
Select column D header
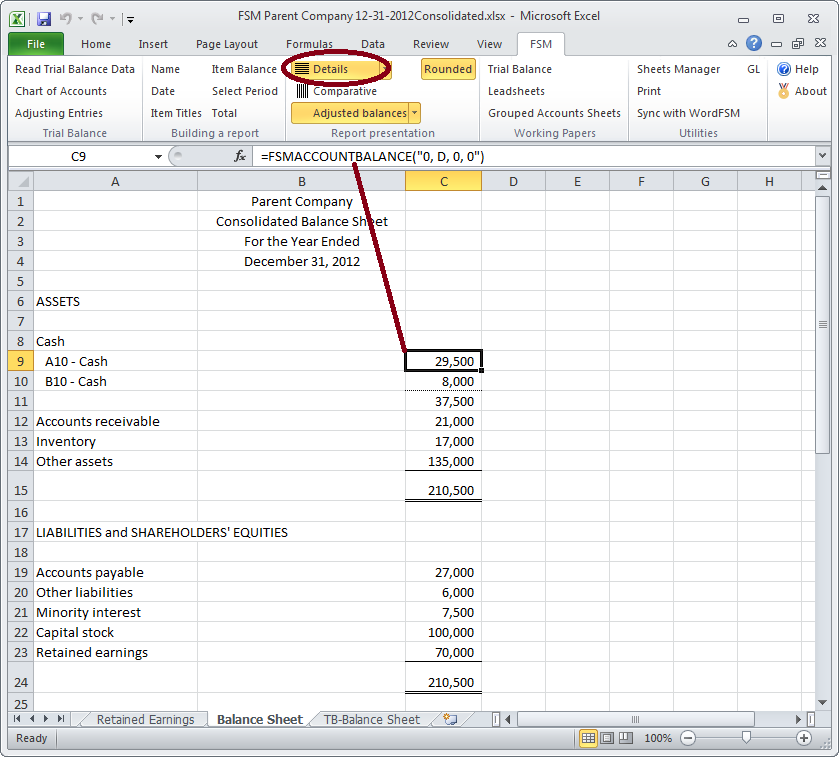point(513,181)
